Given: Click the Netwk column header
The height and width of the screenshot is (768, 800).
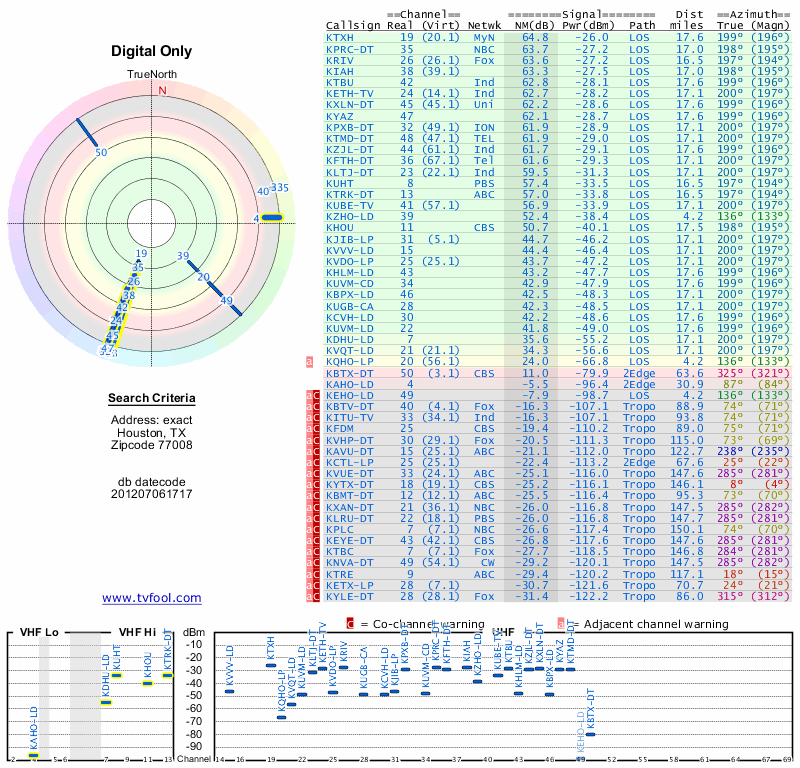Looking at the screenshot, I should [x=484, y=26].
